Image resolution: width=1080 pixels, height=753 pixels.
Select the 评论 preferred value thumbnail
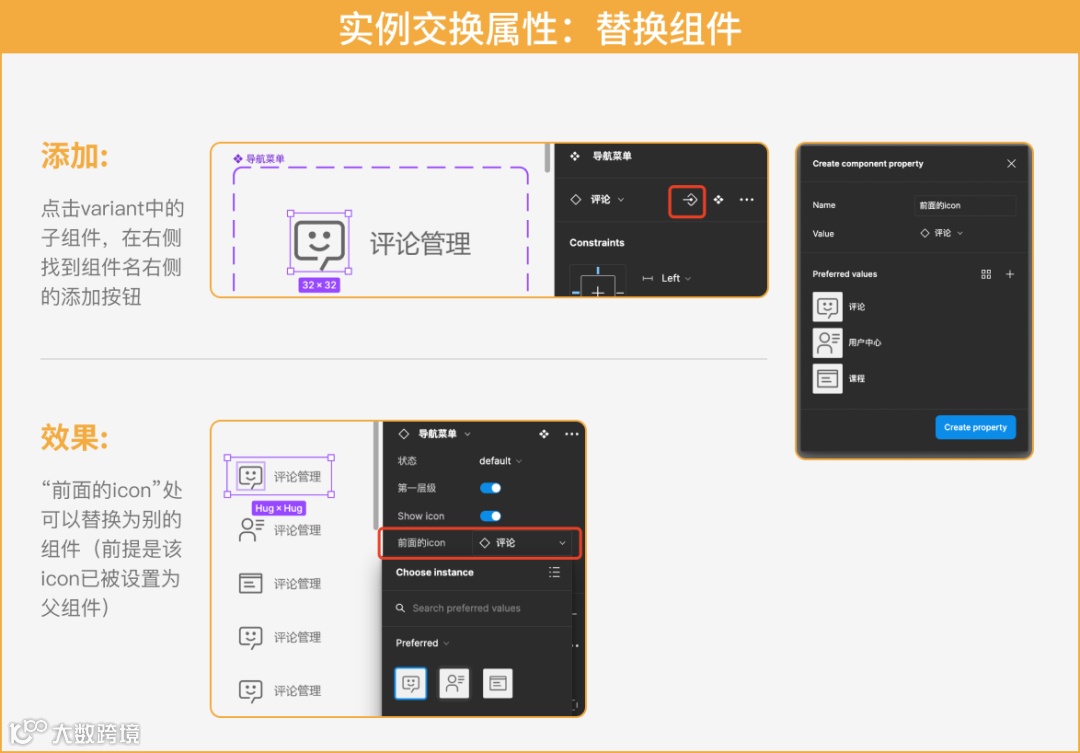[827, 307]
